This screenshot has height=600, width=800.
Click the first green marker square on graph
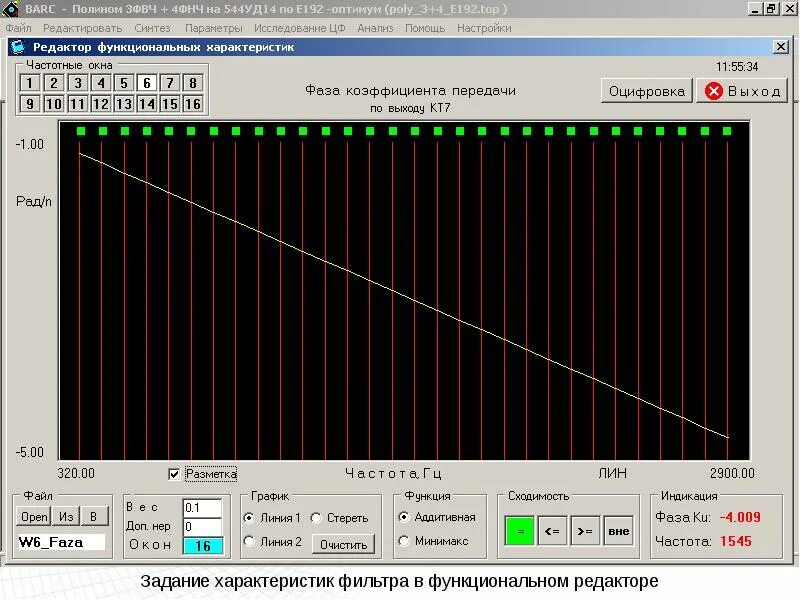(81, 131)
